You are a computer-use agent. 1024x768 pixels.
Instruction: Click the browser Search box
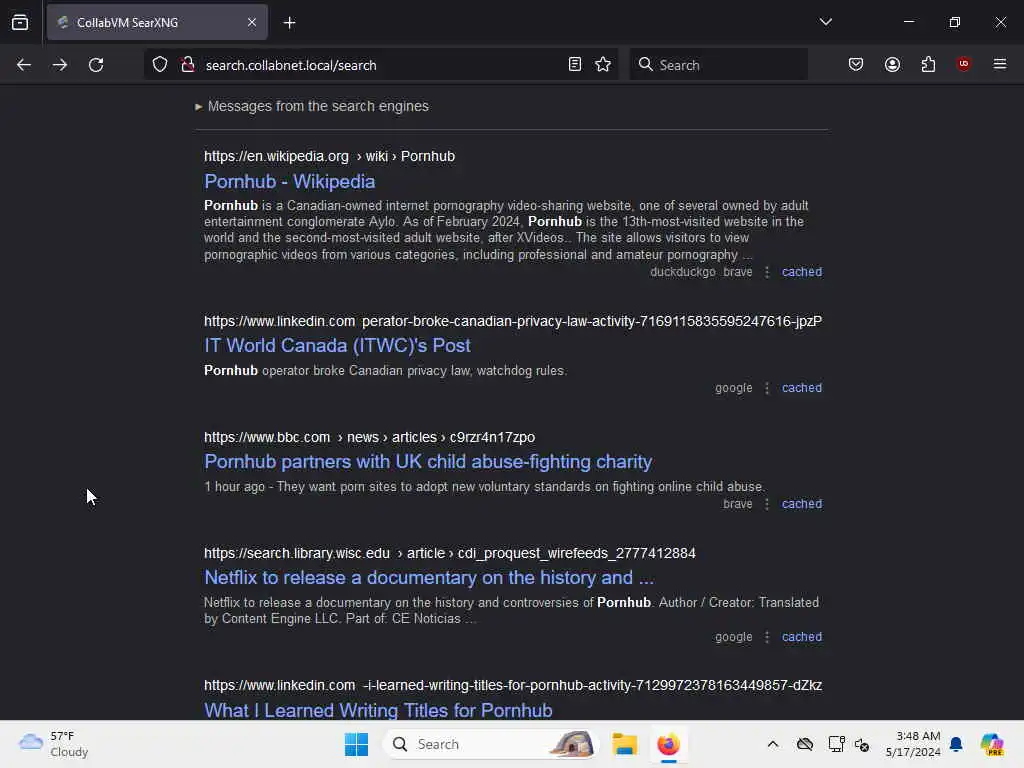[x=718, y=65]
